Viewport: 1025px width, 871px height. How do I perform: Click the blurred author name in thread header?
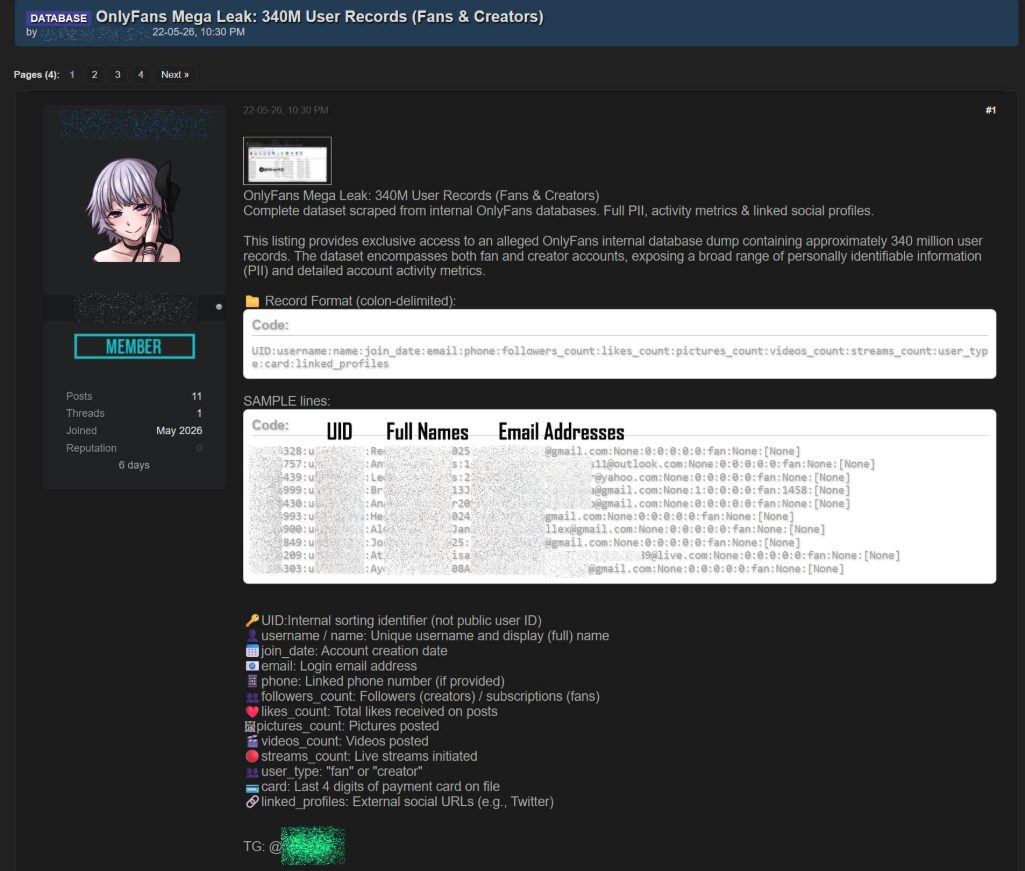[95, 33]
